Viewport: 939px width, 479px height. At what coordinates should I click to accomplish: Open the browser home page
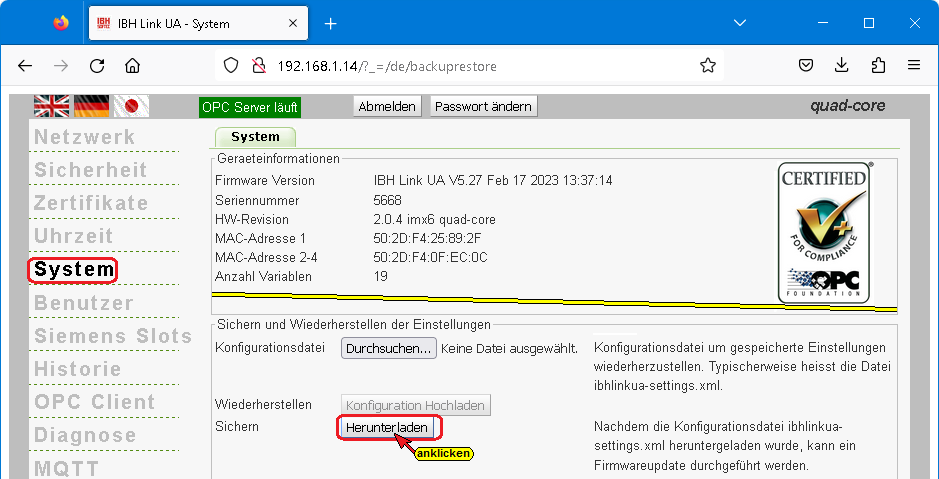[x=132, y=66]
